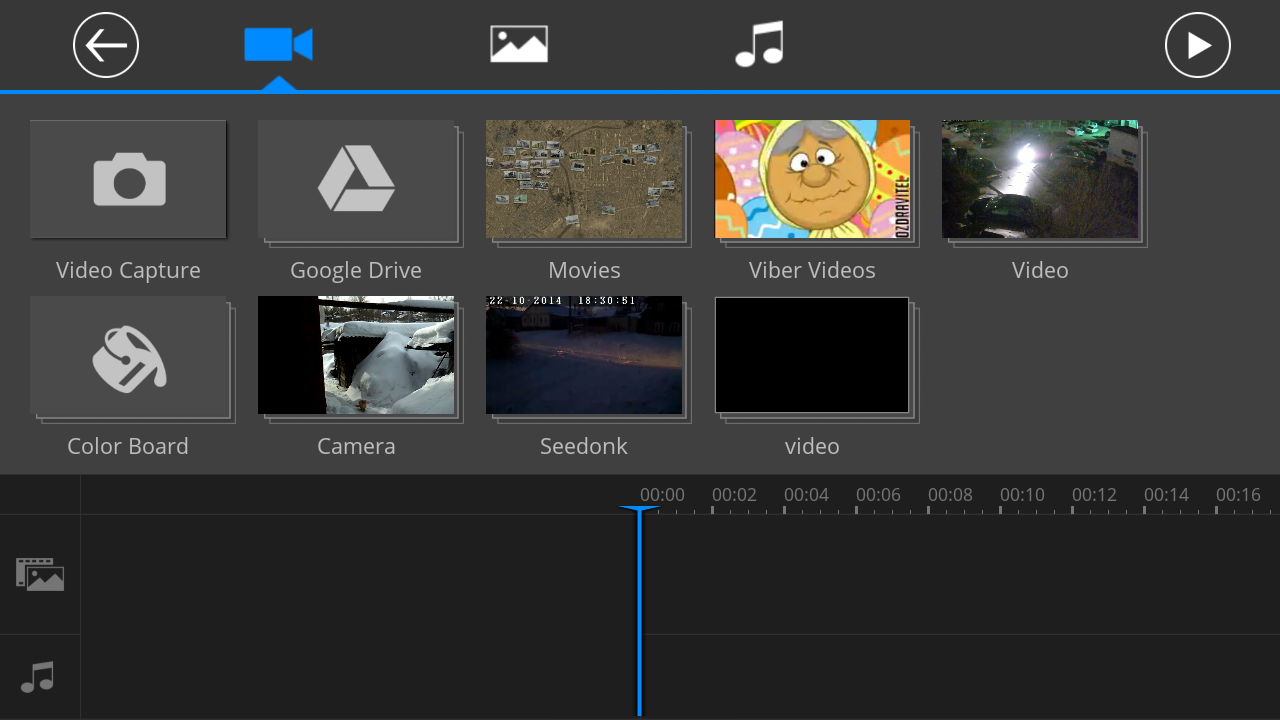Click the Video Capture label
Image resolution: width=1280 pixels, height=720 pixels.
pyautogui.click(x=128, y=271)
